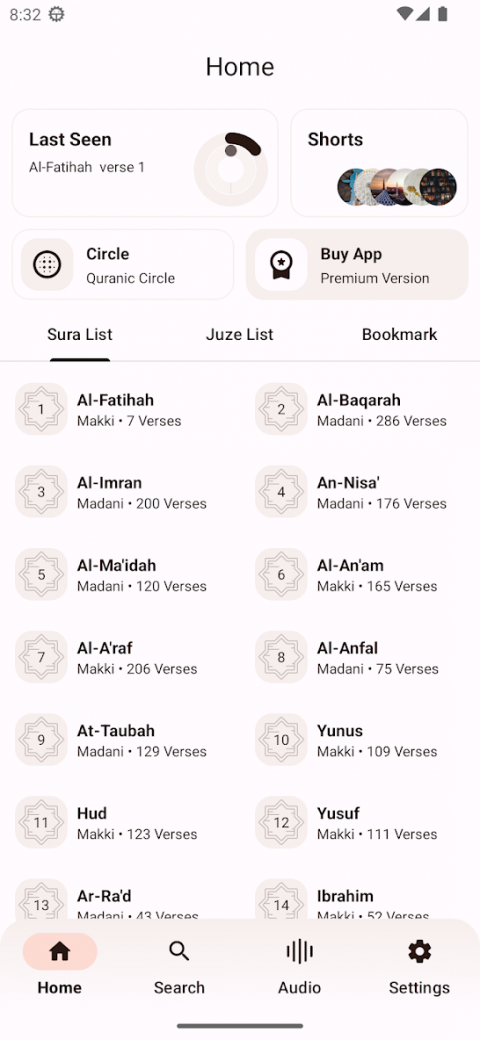
Task: Select the Home icon in bottom navigation
Action: coord(60,952)
